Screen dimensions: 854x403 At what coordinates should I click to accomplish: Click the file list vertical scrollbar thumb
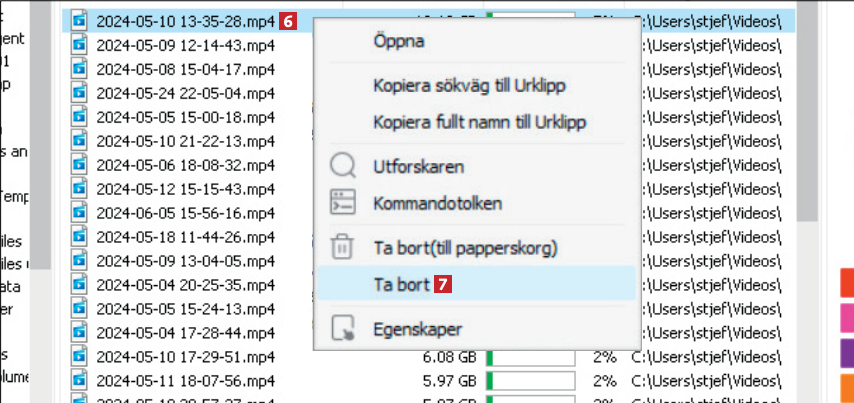(807, 111)
